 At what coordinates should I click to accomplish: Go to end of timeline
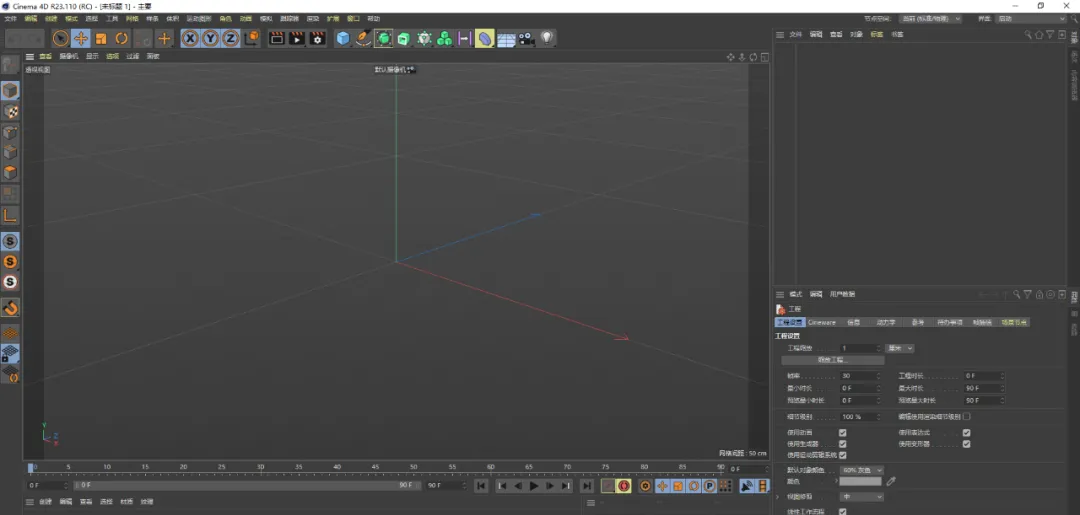(x=586, y=486)
